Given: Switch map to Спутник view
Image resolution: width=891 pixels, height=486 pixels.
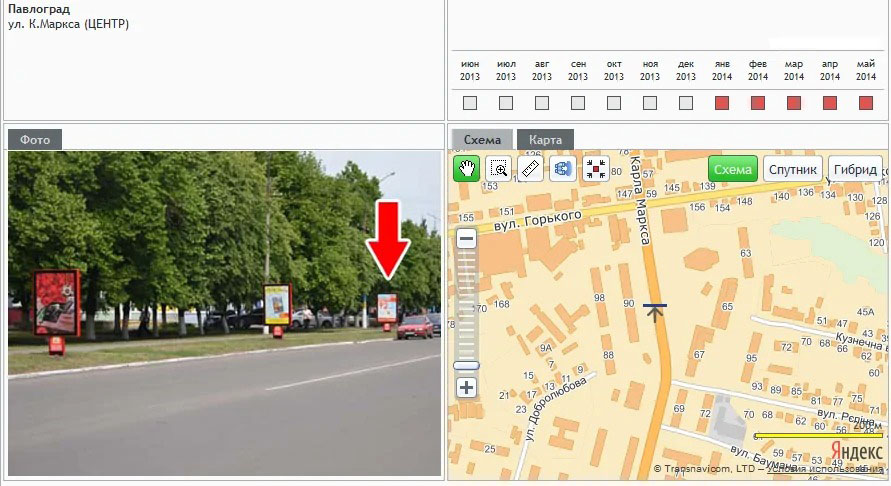Looking at the screenshot, I should (x=793, y=169).
